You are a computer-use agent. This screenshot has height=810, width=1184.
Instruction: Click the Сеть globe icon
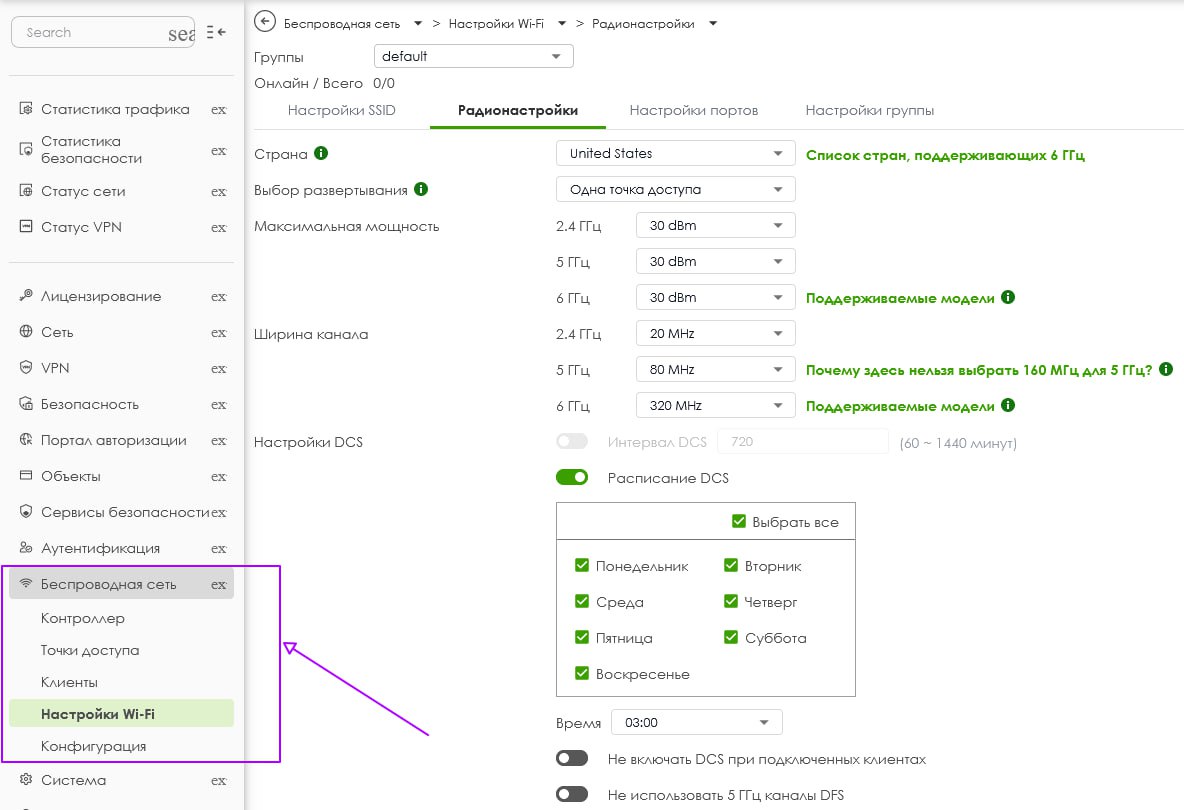(26, 331)
